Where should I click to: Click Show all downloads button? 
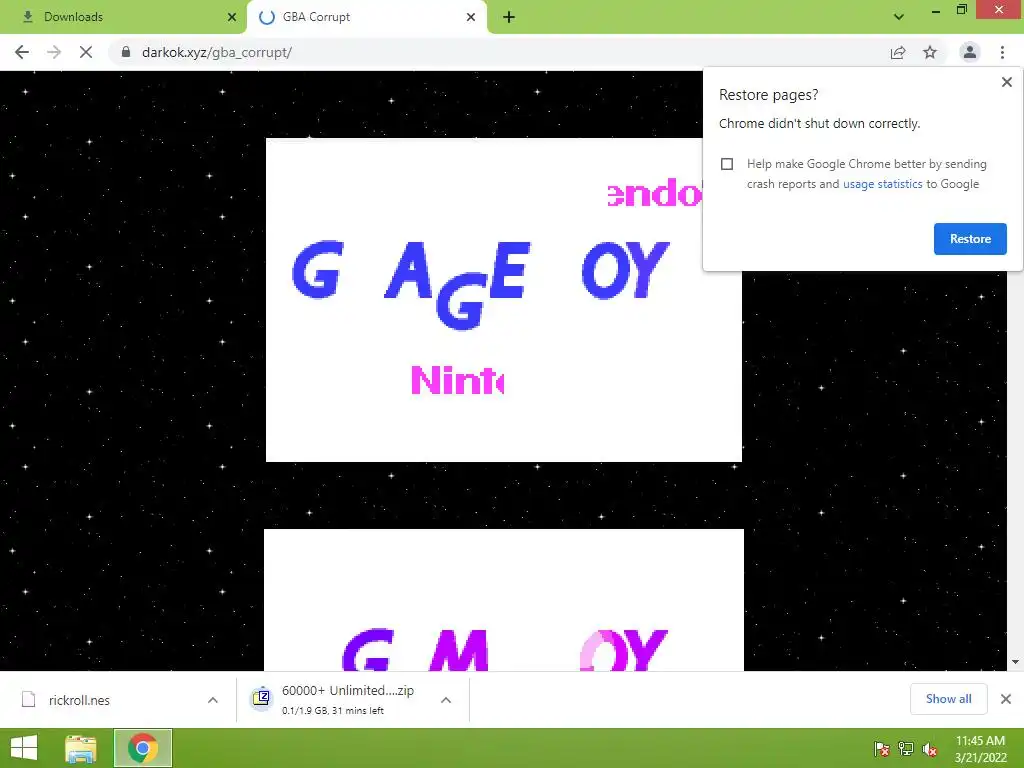948,699
